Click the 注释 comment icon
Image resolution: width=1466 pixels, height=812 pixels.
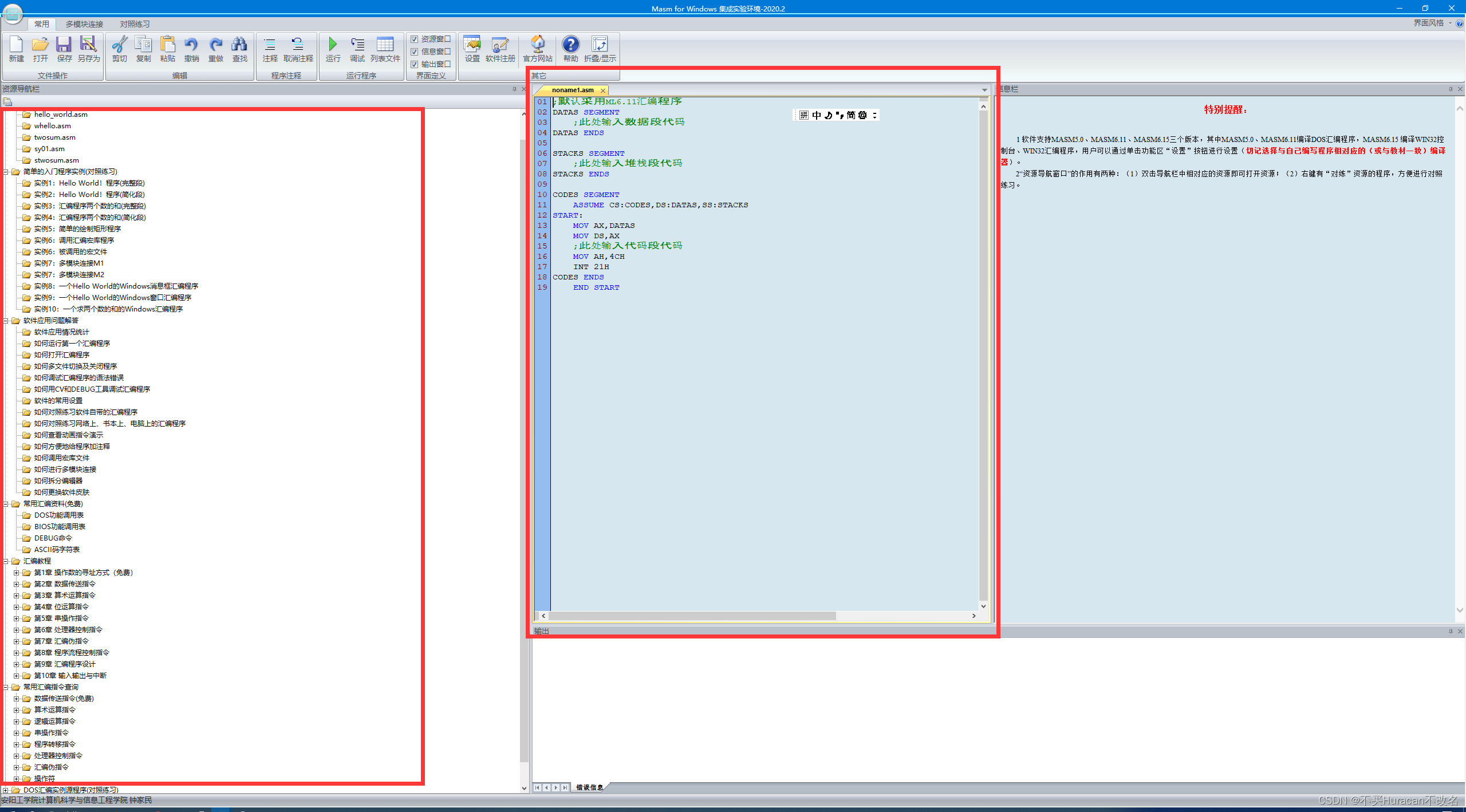point(270,45)
